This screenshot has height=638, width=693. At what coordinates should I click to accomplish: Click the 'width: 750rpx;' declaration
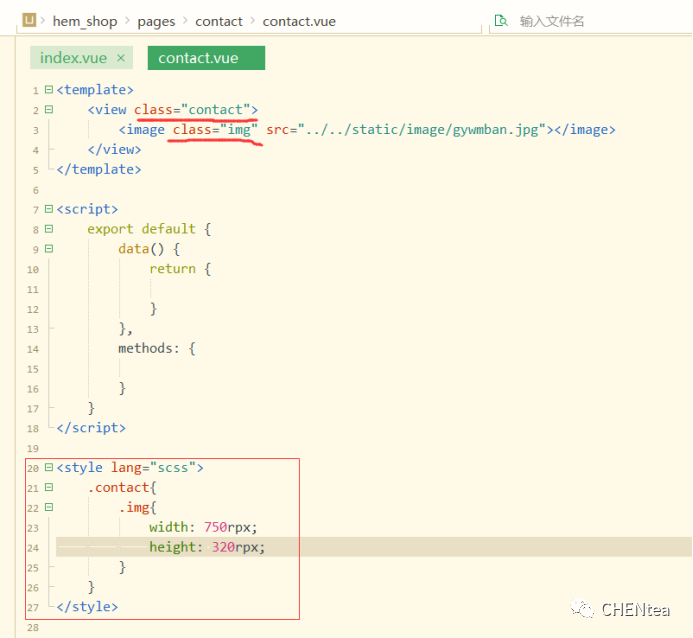[203, 527]
